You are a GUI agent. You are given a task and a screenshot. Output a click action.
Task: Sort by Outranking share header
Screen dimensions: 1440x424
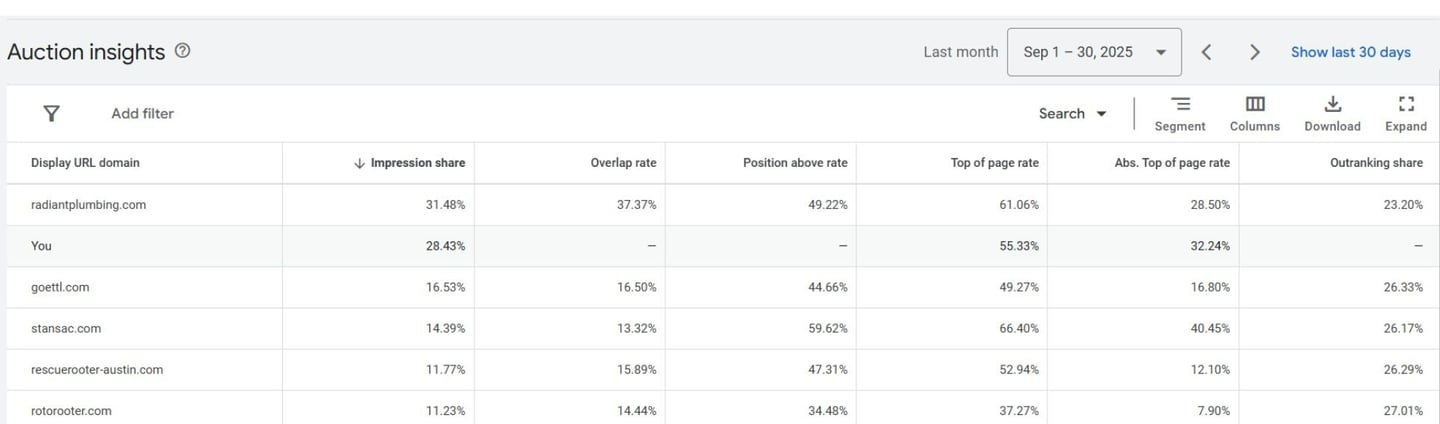(1376, 163)
